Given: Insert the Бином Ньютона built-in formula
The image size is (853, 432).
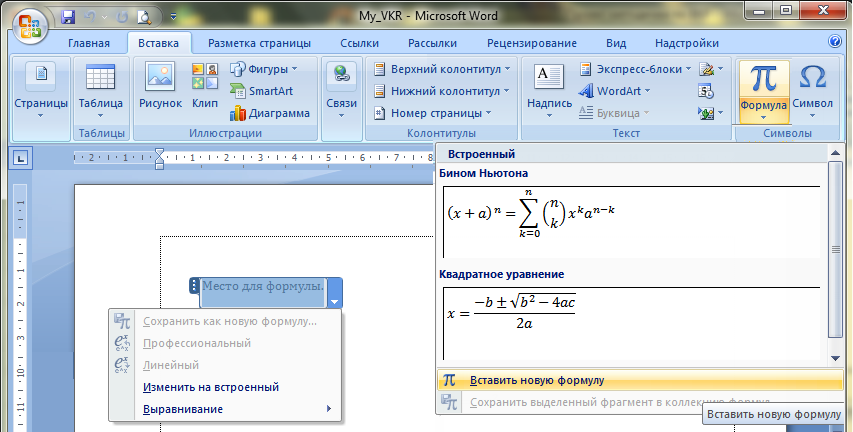Looking at the screenshot, I should pos(632,222).
